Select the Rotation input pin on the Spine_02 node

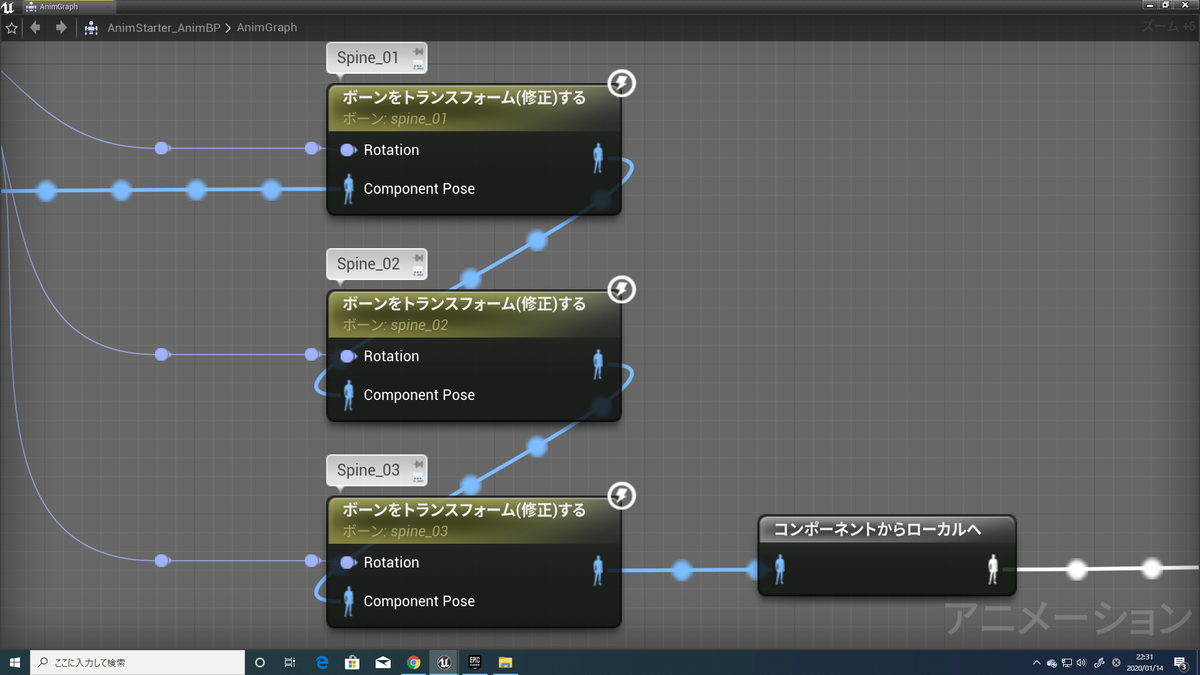tap(348, 356)
